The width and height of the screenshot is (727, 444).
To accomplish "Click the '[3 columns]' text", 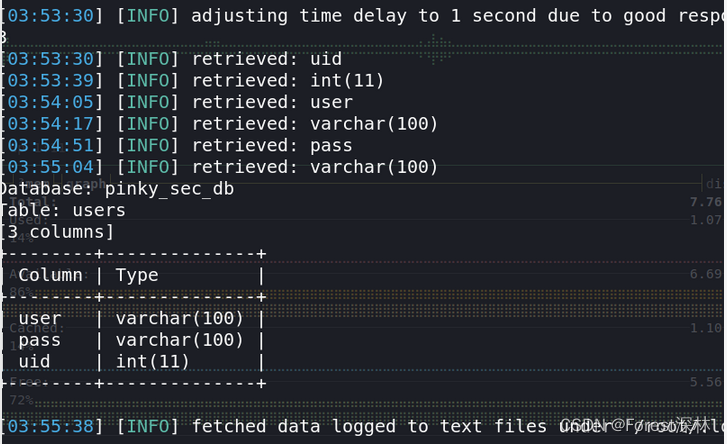I will (57, 232).
